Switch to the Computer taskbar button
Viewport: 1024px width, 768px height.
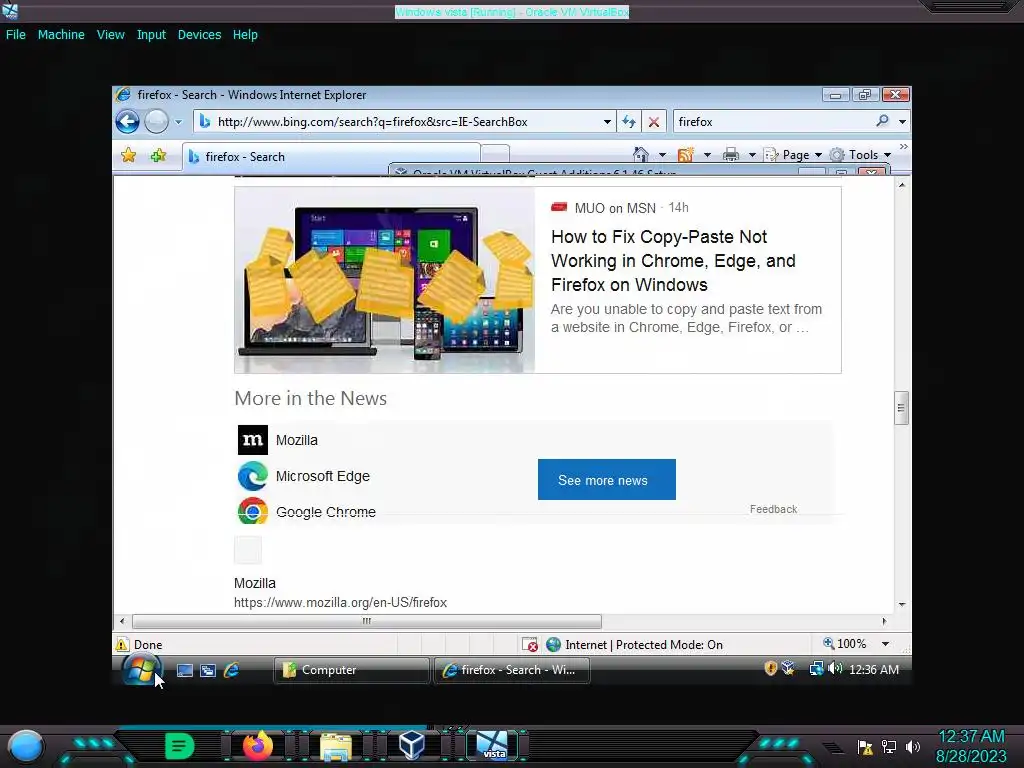(x=351, y=670)
